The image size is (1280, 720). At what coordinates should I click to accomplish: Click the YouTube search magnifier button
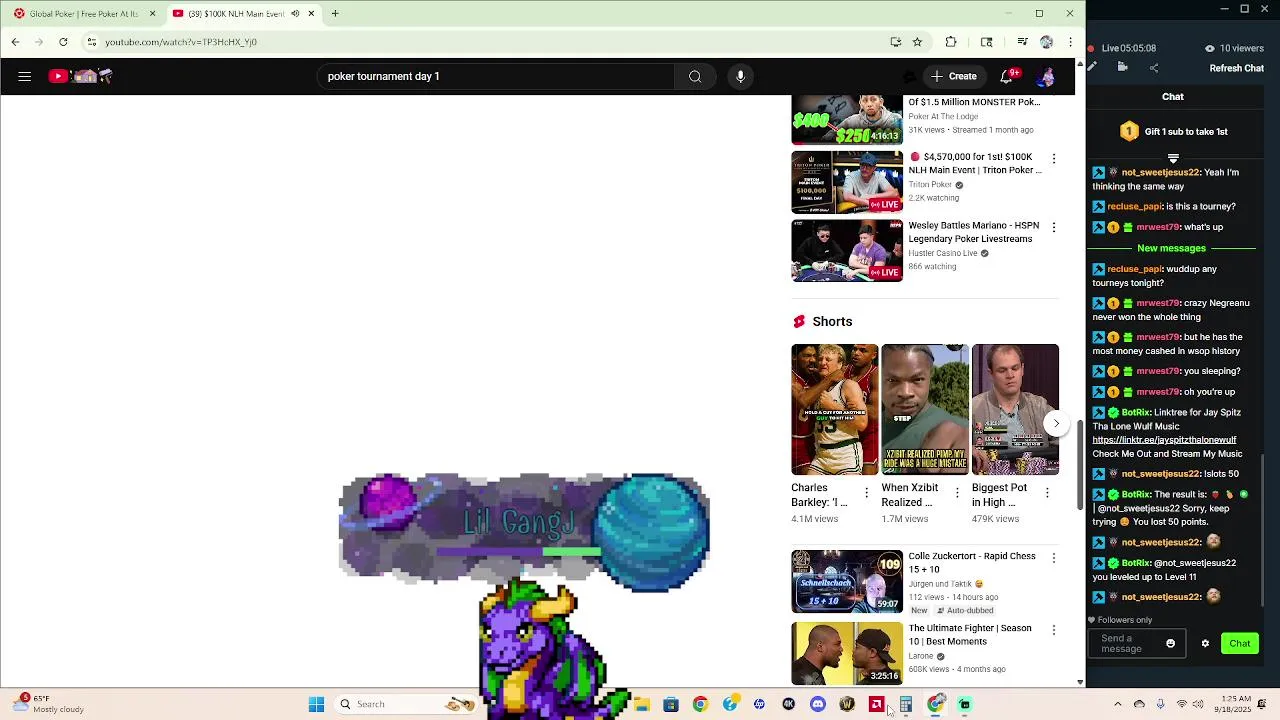click(695, 76)
